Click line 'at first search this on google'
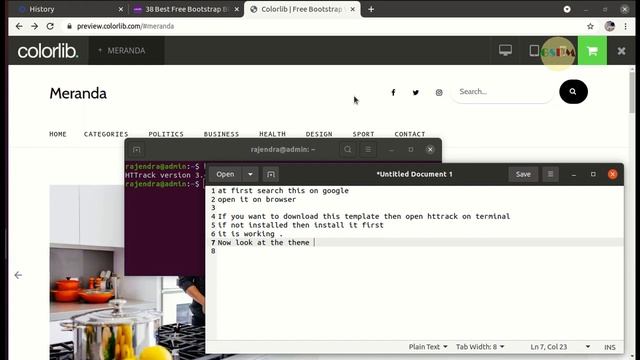 coord(283,191)
